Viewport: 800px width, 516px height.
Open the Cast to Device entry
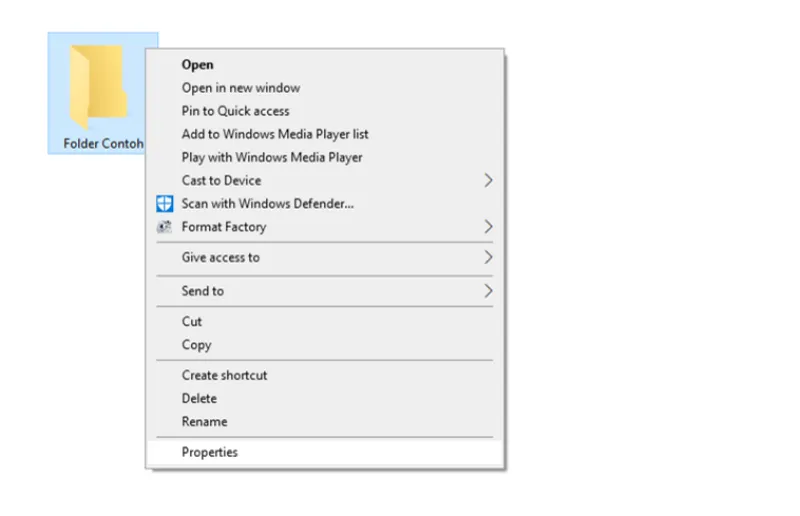point(324,180)
